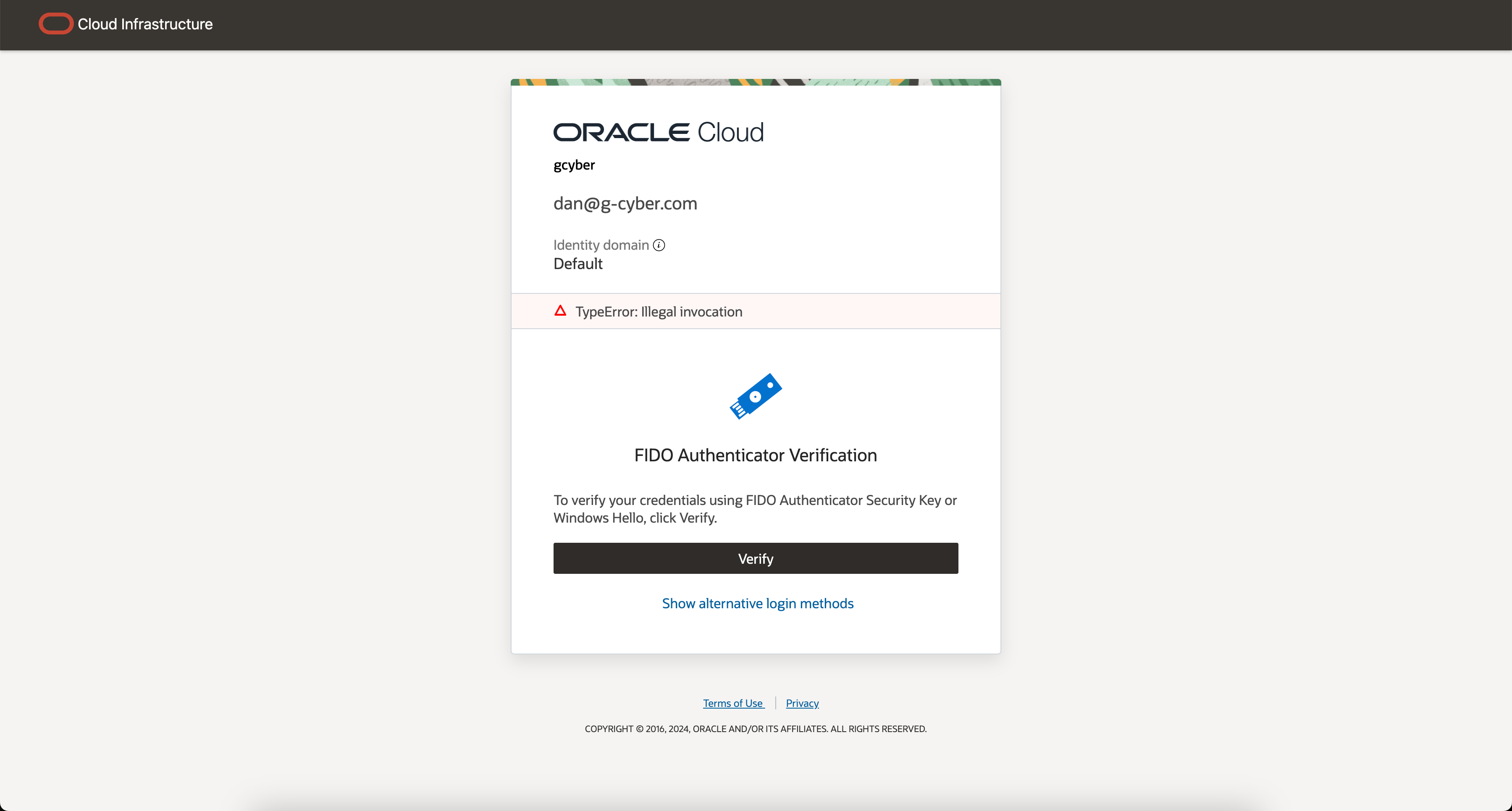Open Show alternative login methods link

tap(757, 603)
